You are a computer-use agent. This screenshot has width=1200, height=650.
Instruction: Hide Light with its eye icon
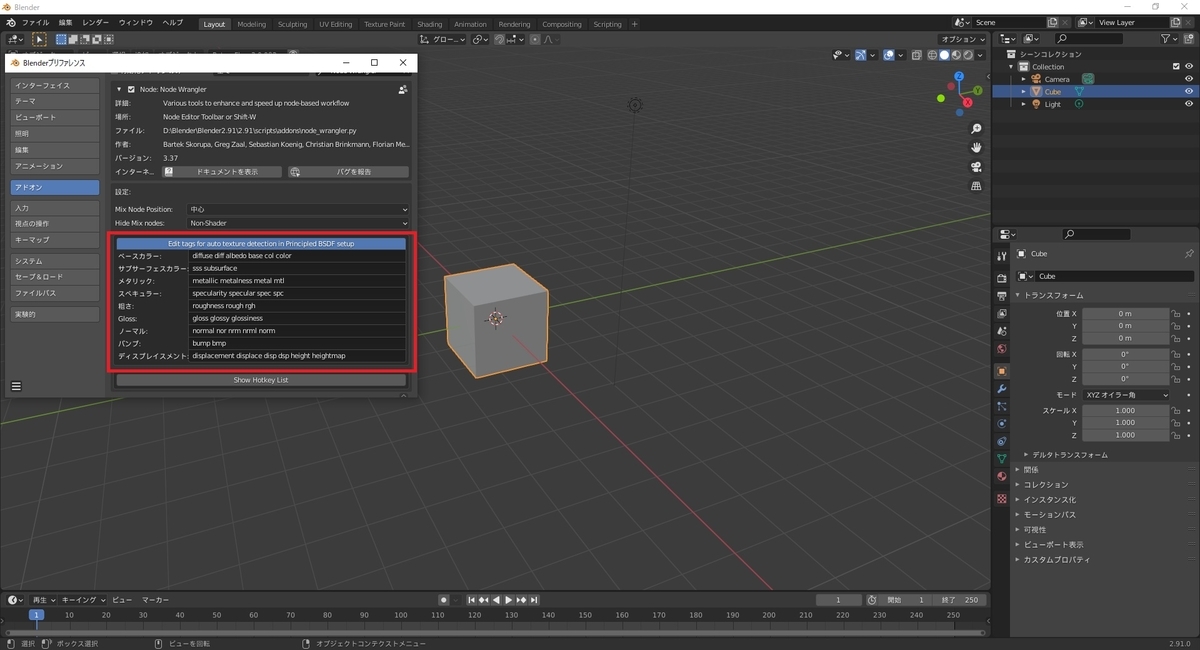1189,104
